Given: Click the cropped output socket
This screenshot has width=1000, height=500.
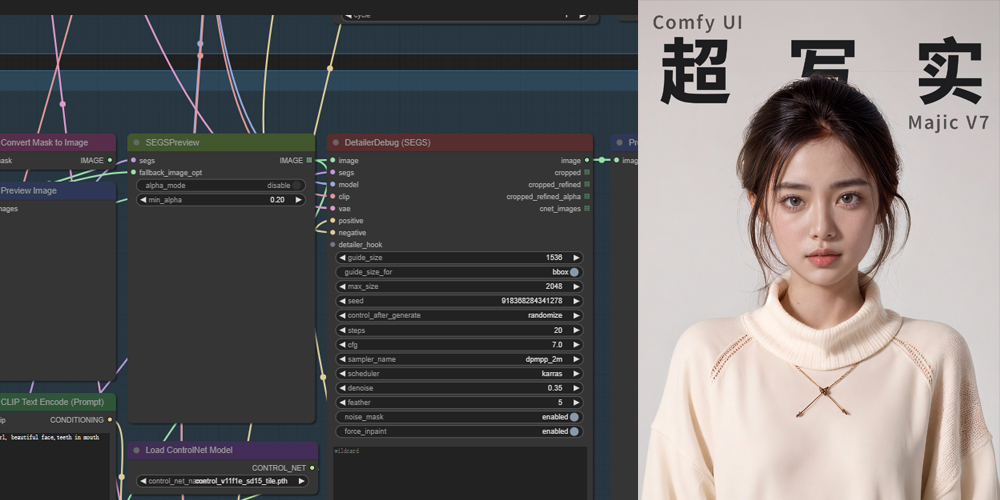Looking at the screenshot, I should 587,172.
